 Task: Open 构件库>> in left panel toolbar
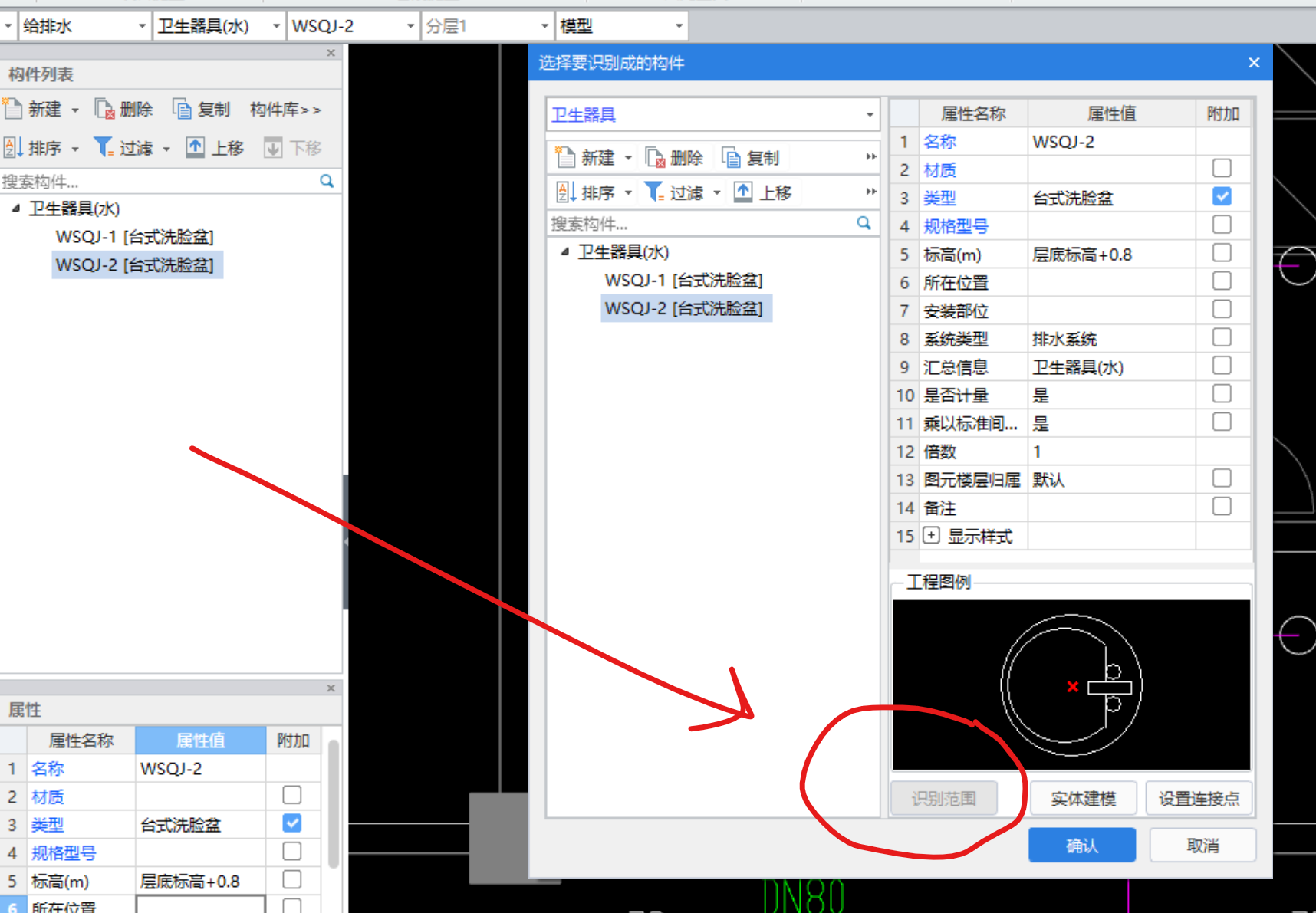click(x=285, y=110)
